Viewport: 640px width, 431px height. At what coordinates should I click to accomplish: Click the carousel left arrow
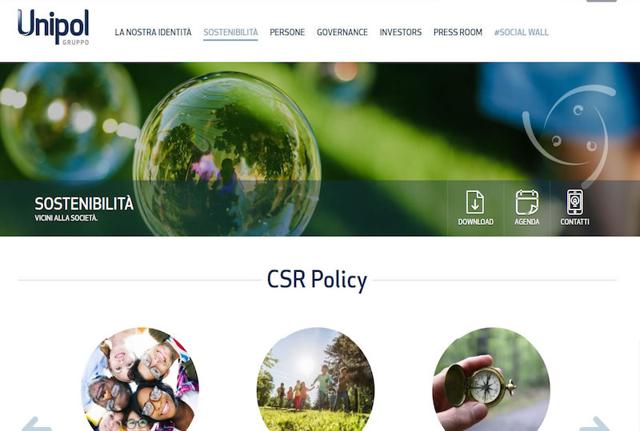click(x=36, y=424)
